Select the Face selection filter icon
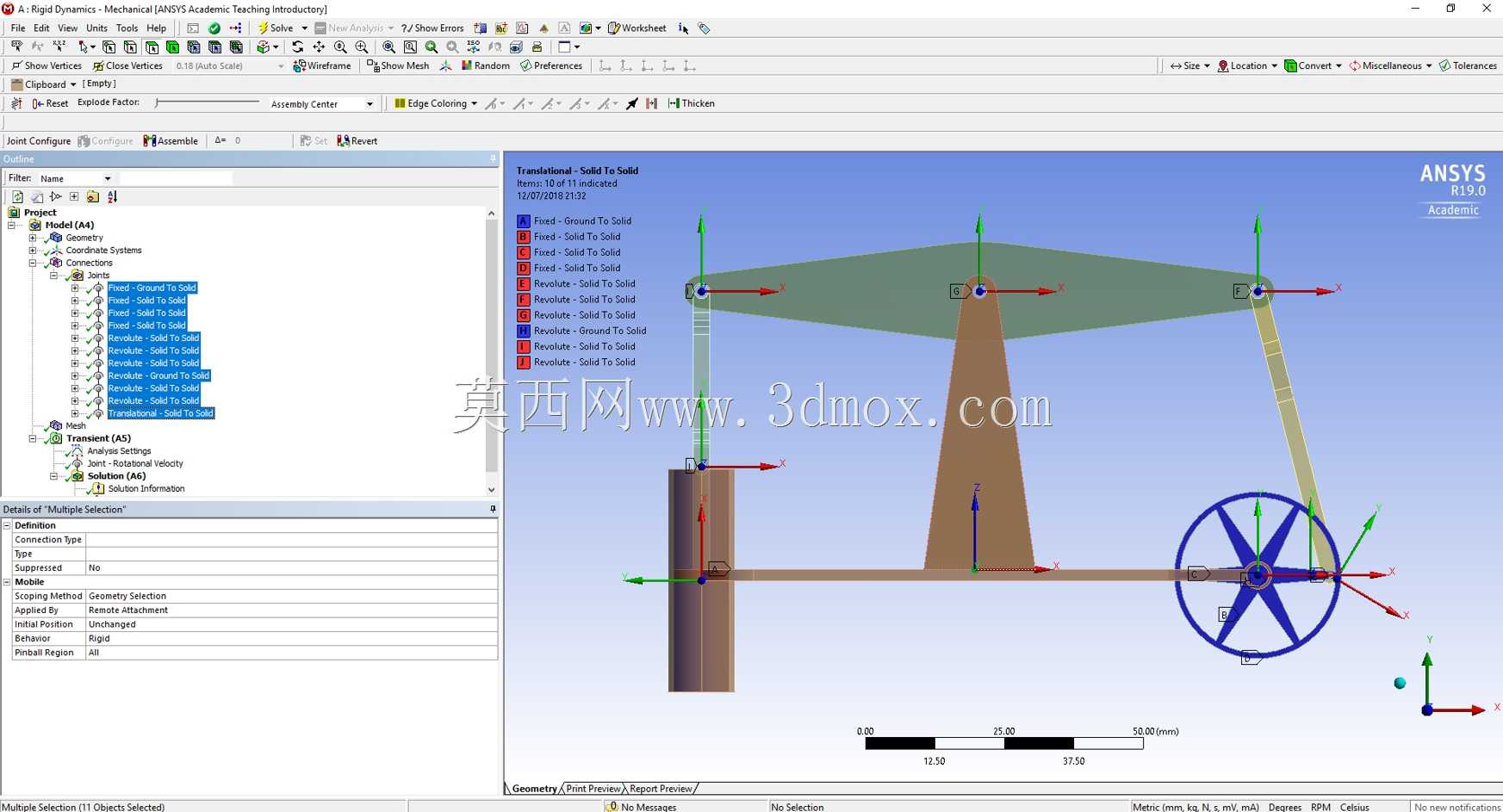Screen dimensions: 1503x812 coord(152,47)
